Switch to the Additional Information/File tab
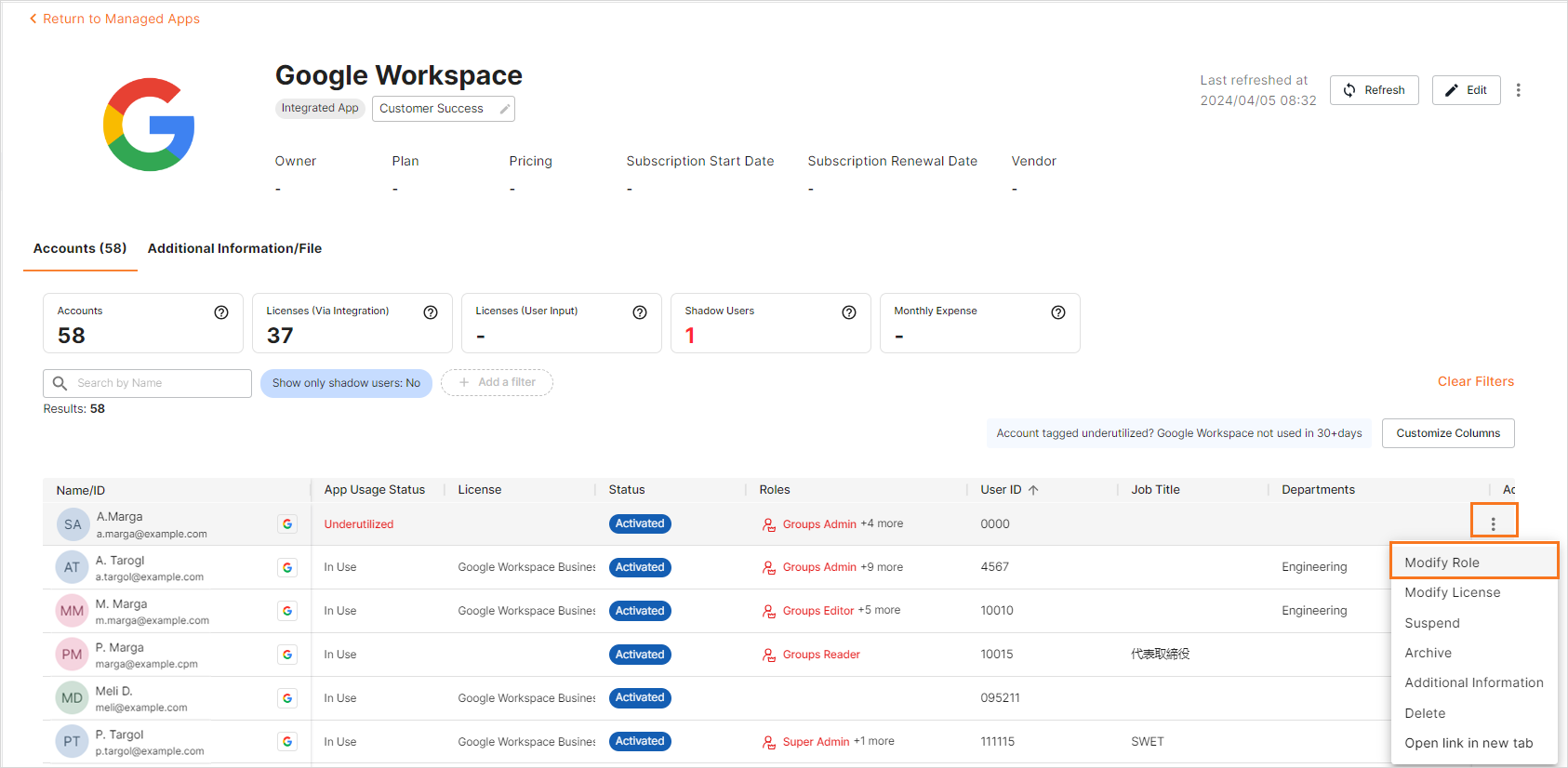Screen dimensions: 1568x768 tap(234, 248)
